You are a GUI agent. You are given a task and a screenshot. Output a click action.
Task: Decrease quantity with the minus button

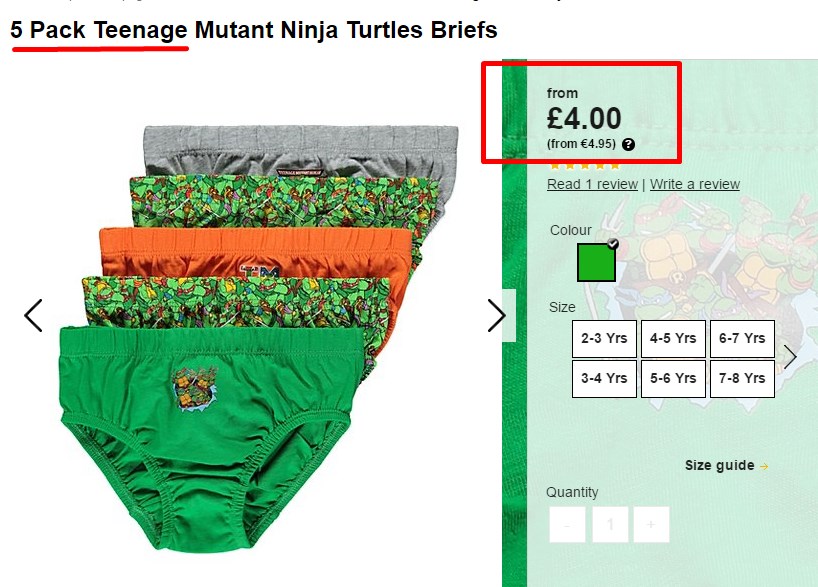tap(567, 524)
